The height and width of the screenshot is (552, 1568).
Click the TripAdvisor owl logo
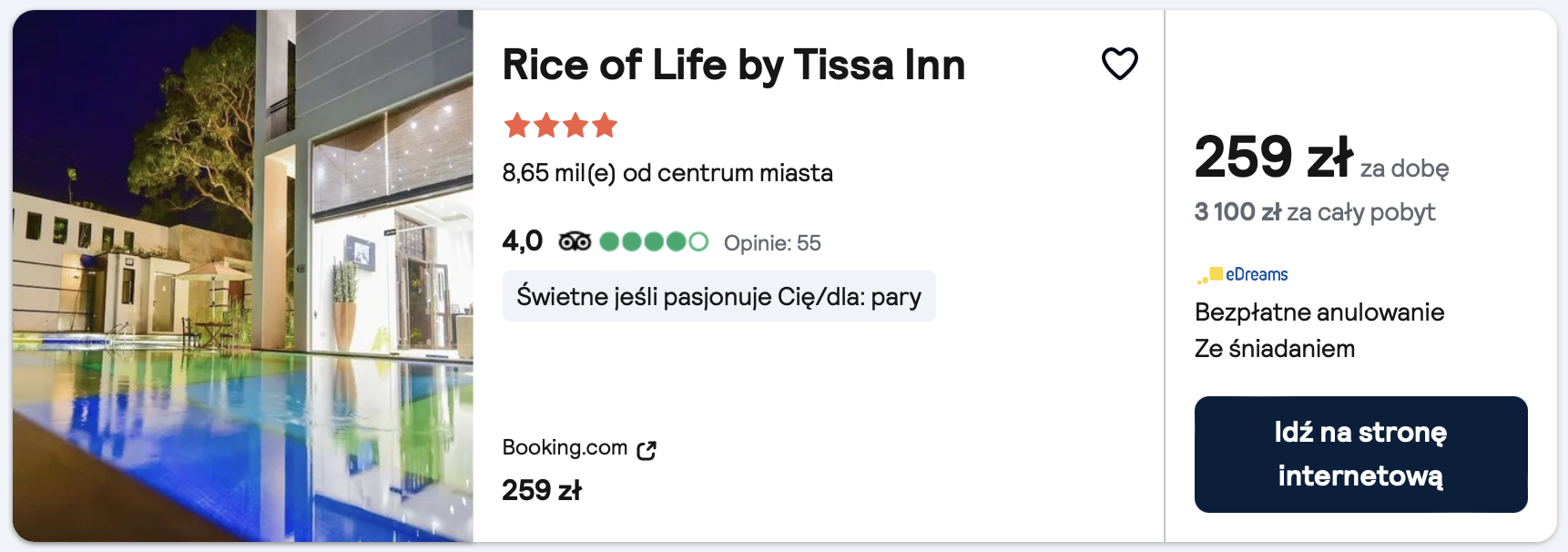tap(575, 241)
